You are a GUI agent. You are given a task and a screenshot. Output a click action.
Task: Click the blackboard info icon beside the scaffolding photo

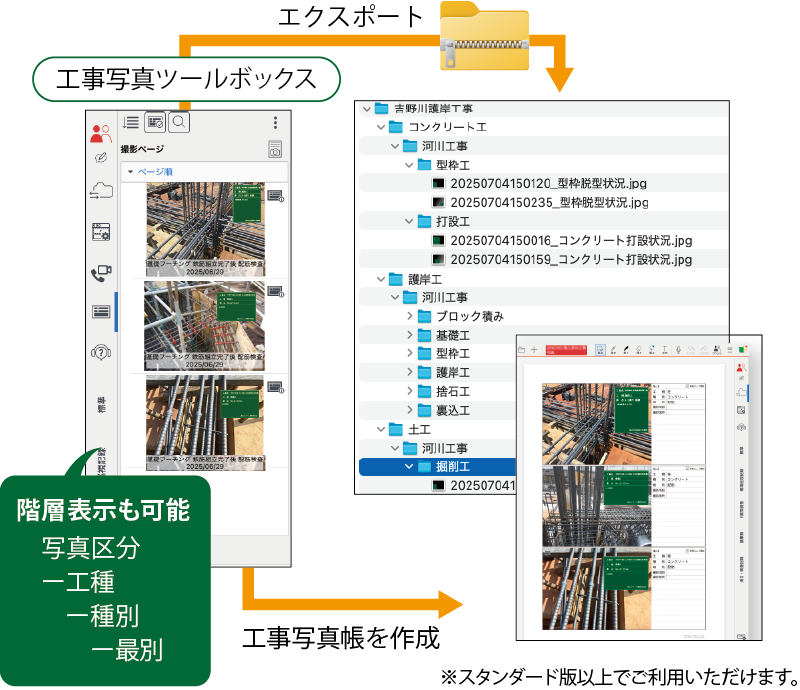coord(276,292)
